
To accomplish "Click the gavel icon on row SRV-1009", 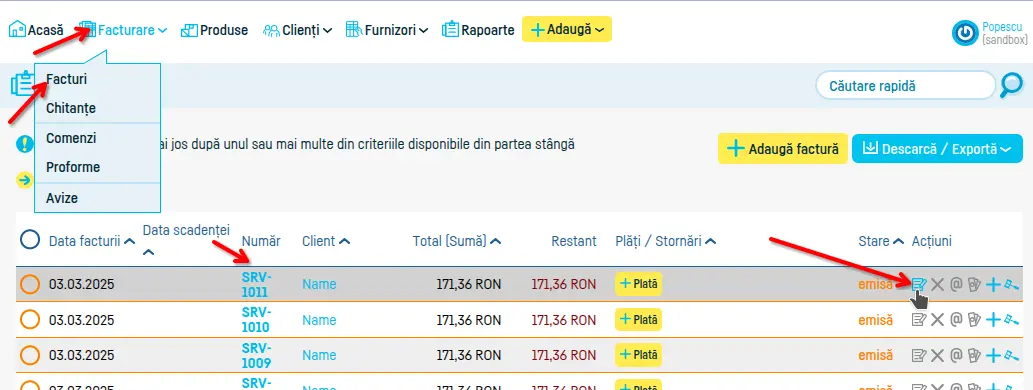I will tap(1011, 356).
